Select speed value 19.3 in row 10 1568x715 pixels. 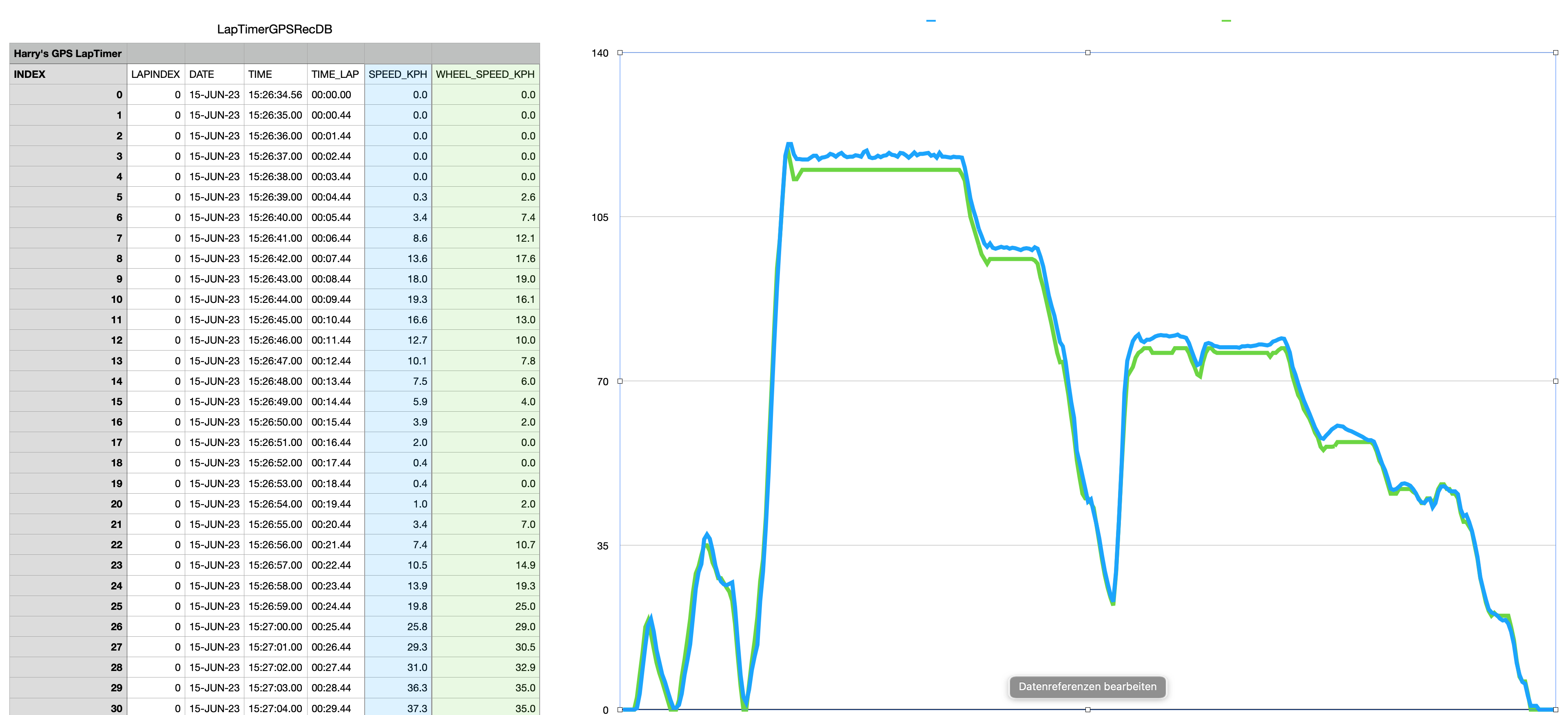pyautogui.click(x=398, y=299)
